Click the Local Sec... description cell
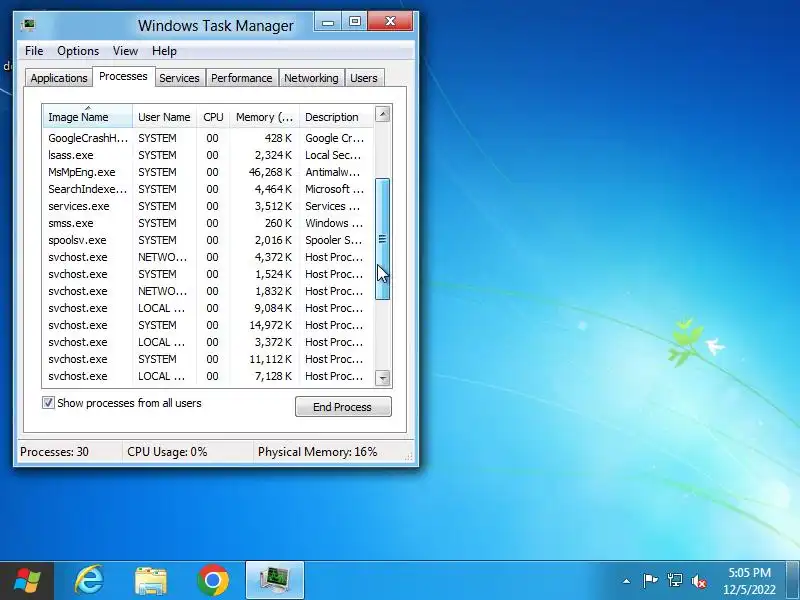The image size is (800, 600). [333, 155]
